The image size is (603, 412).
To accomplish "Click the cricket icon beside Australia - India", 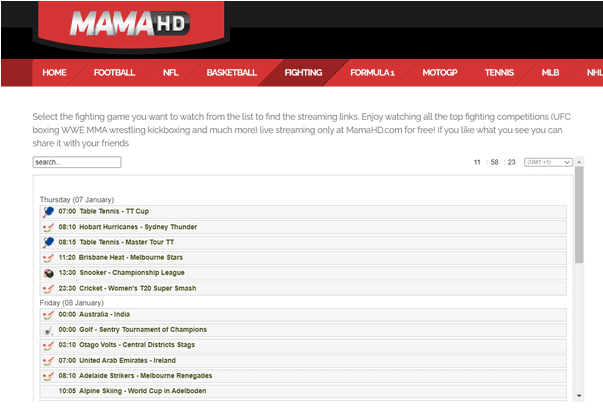I will point(48,315).
